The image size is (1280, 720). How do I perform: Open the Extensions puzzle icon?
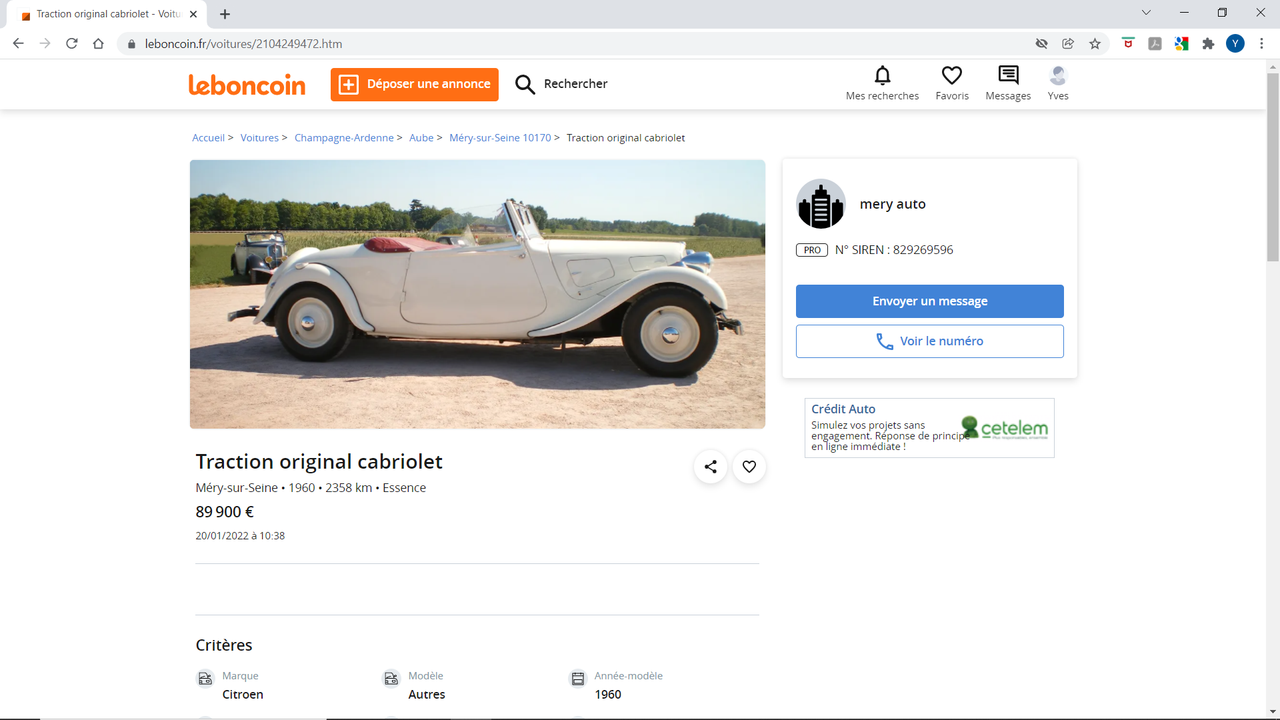[x=1208, y=44]
